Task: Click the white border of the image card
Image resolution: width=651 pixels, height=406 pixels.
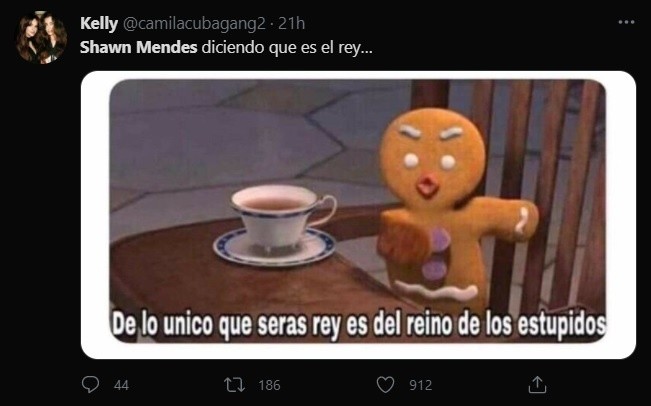Action: (x=95, y=214)
